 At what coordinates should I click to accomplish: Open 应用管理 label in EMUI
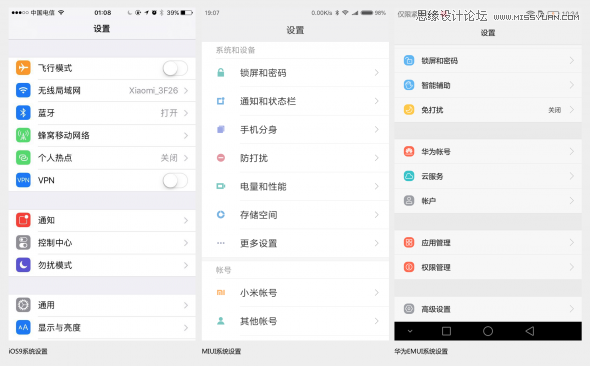pos(436,243)
